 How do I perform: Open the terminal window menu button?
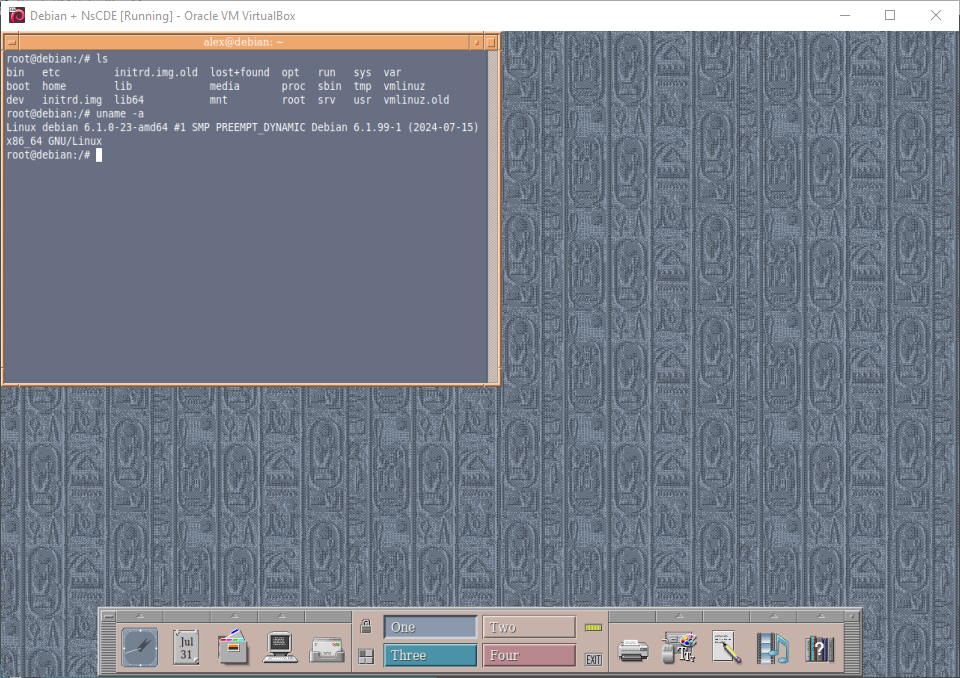click(x=11, y=42)
